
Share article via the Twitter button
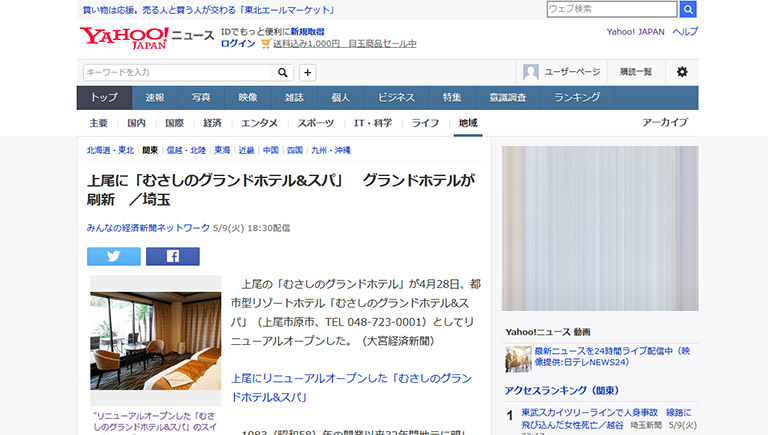pos(114,256)
